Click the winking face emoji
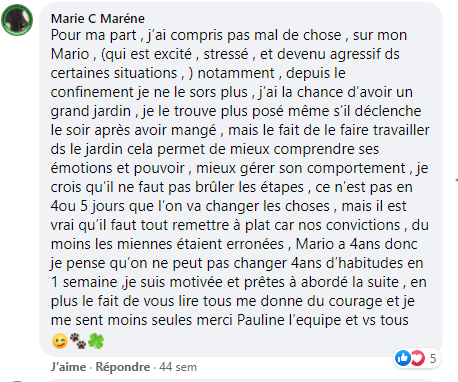 60,341
